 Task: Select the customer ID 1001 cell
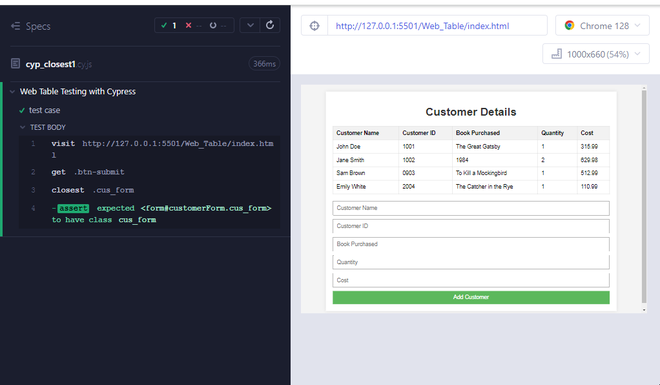click(425, 146)
